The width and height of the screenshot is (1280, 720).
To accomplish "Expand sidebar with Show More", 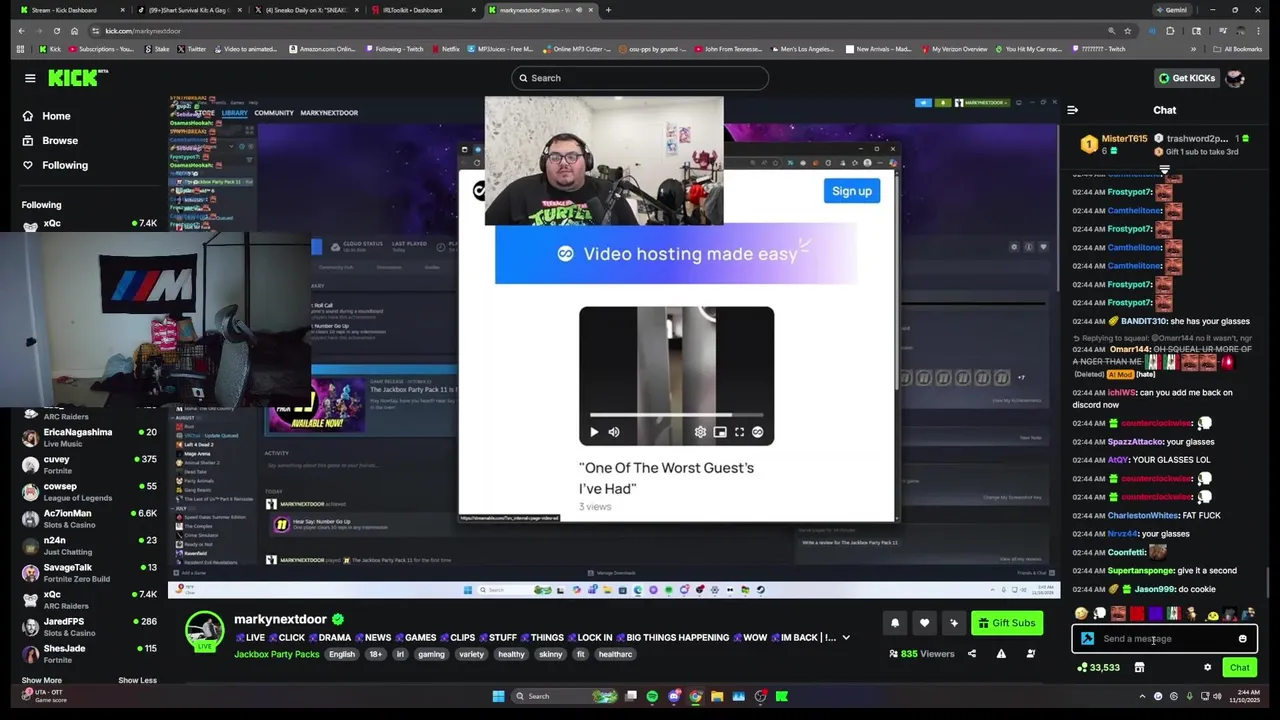I will click(41, 680).
